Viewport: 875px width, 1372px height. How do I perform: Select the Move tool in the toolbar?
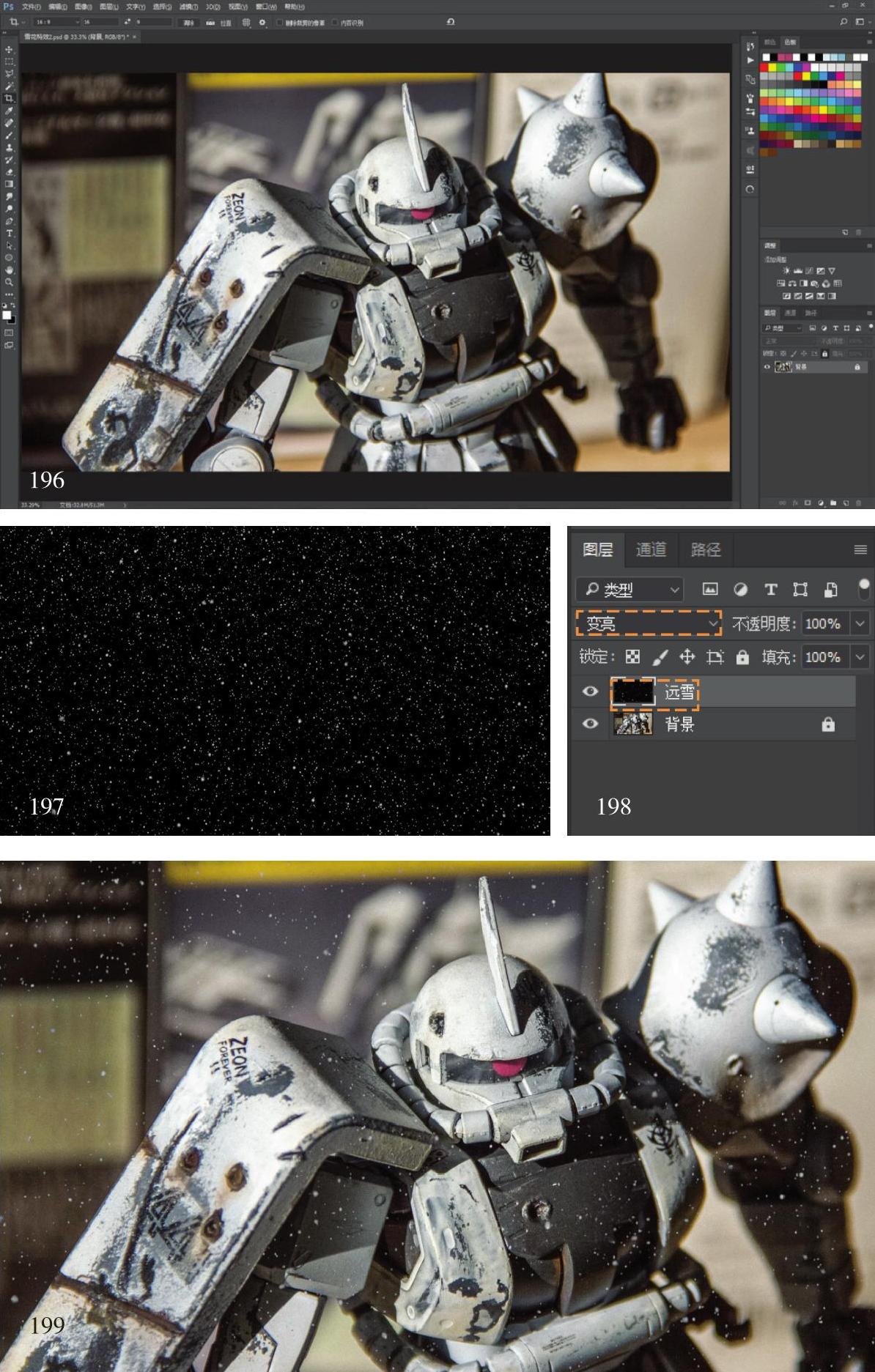[9, 50]
